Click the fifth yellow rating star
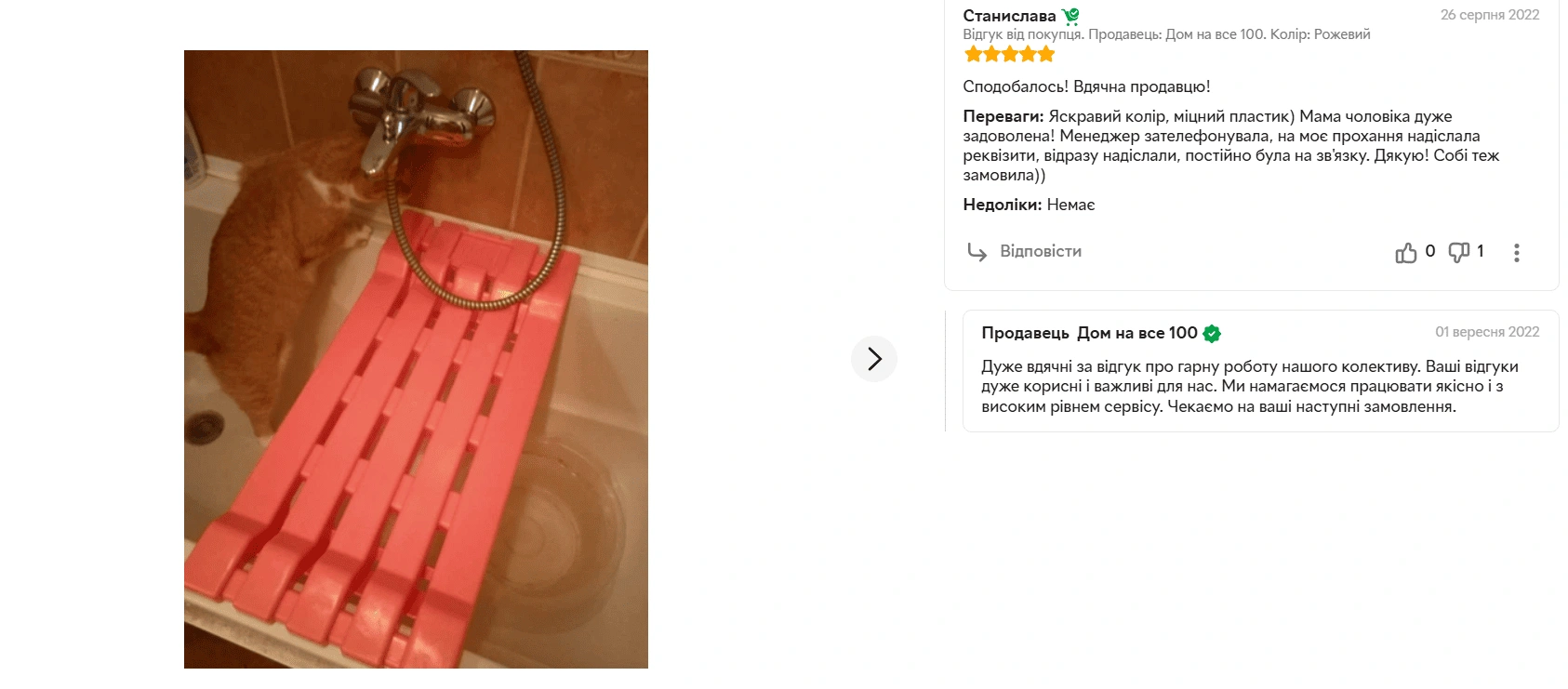Screen dimensions: 1568x689 [x=1046, y=54]
